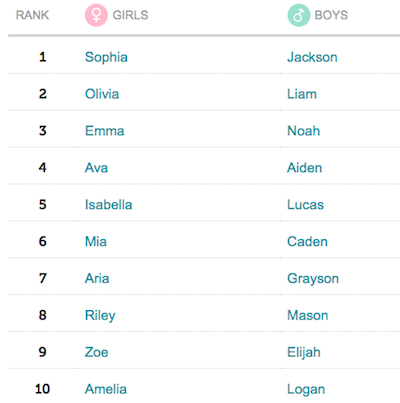The height and width of the screenshot is (403, 400).
Task: Click the green male symbol icon
Action: [x=299, y=15]
